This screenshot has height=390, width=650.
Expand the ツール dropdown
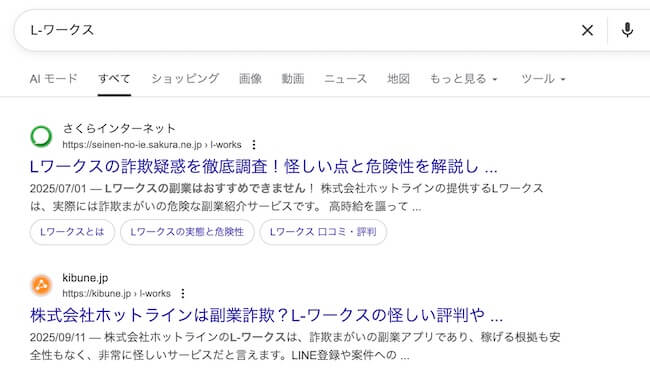click(x=543, y=78)
